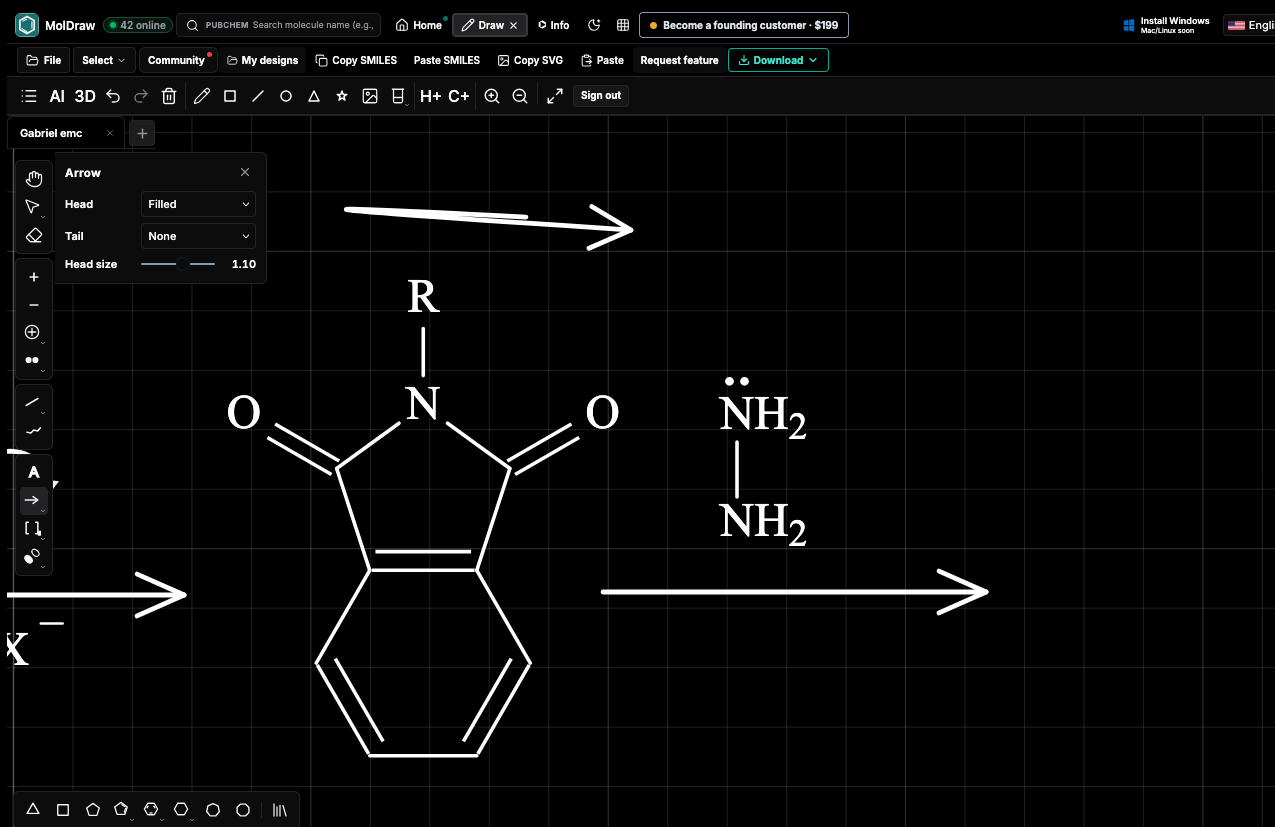Click the Sign out button

point(601,96)
